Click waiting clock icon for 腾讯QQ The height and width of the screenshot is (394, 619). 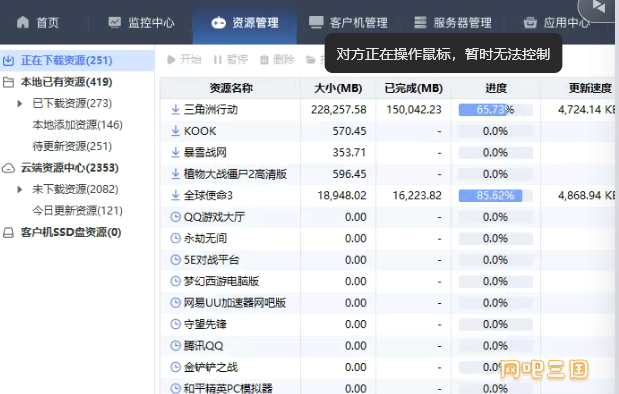[x=175, y=346]
